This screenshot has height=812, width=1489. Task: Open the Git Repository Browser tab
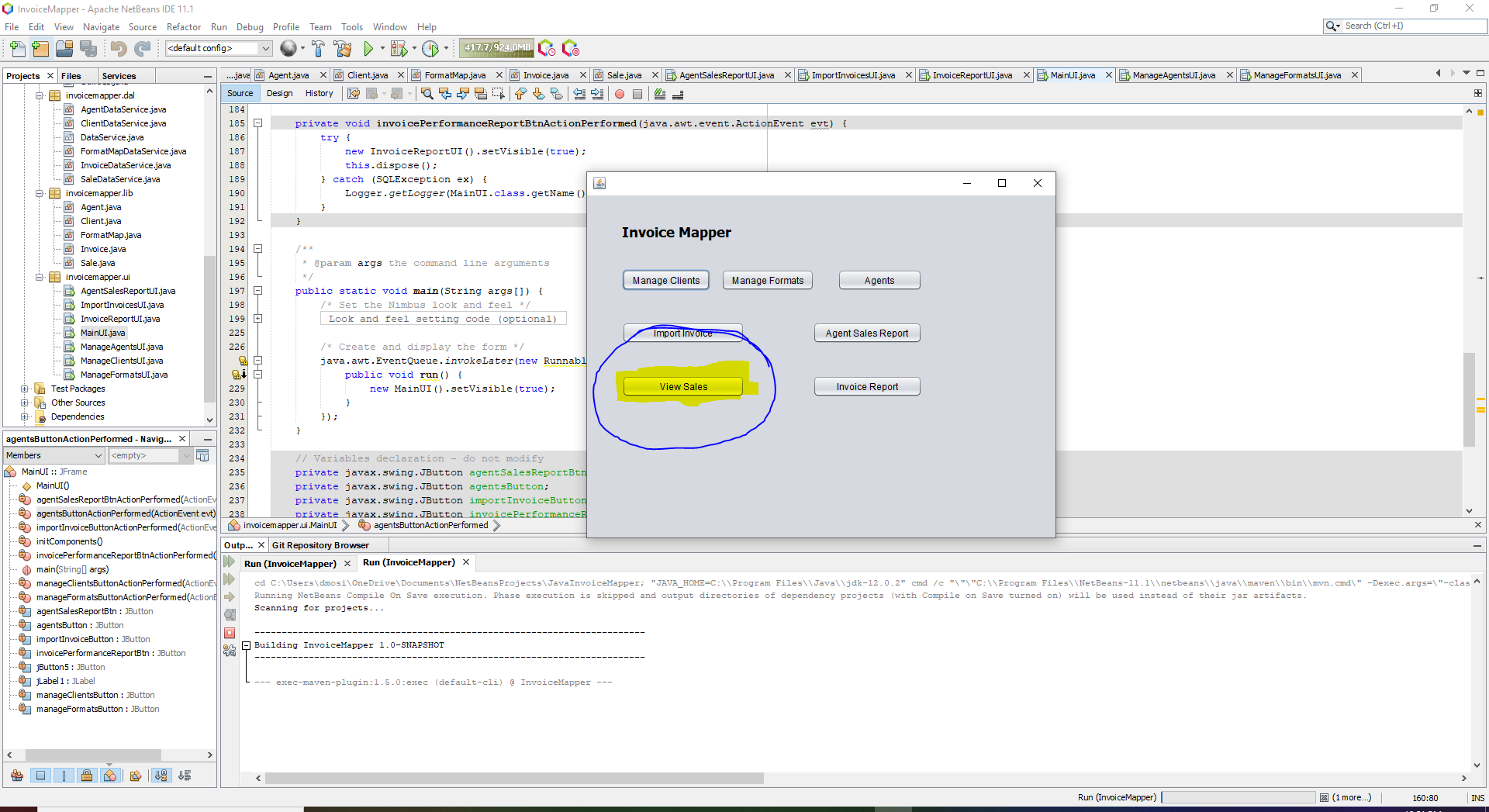[x=320, y=545]
